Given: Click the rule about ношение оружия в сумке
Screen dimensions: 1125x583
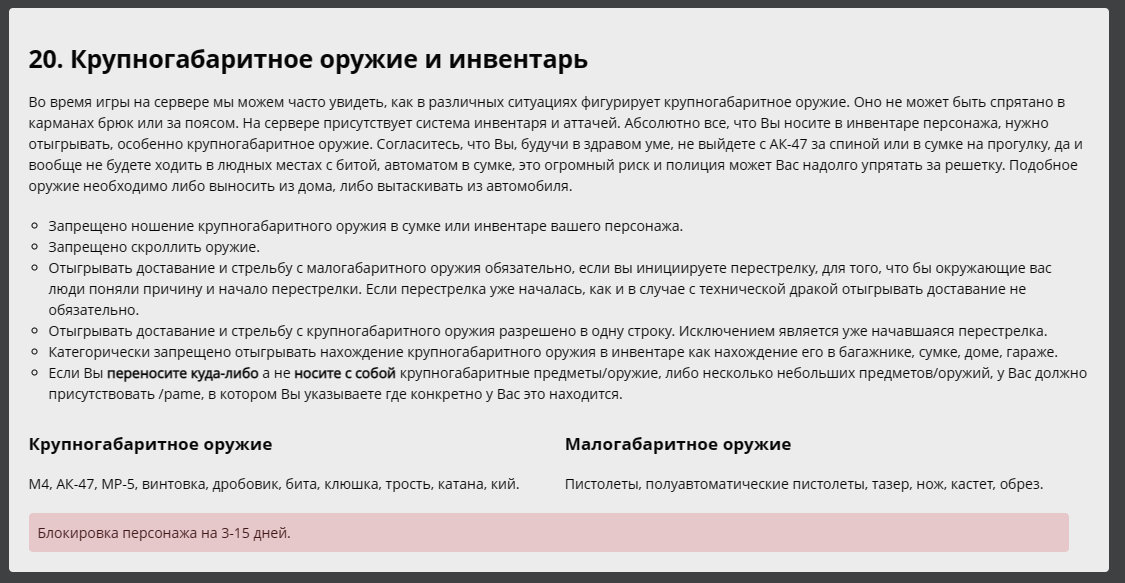Looking at the screenshot, I should (365, 226).
